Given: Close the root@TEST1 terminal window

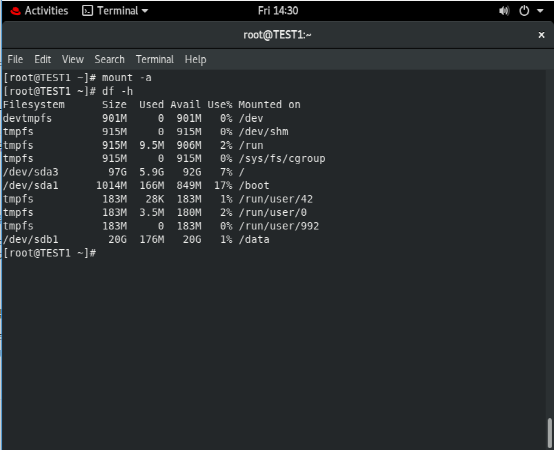Looking at the screenshot, I should [x=541, y=35].
